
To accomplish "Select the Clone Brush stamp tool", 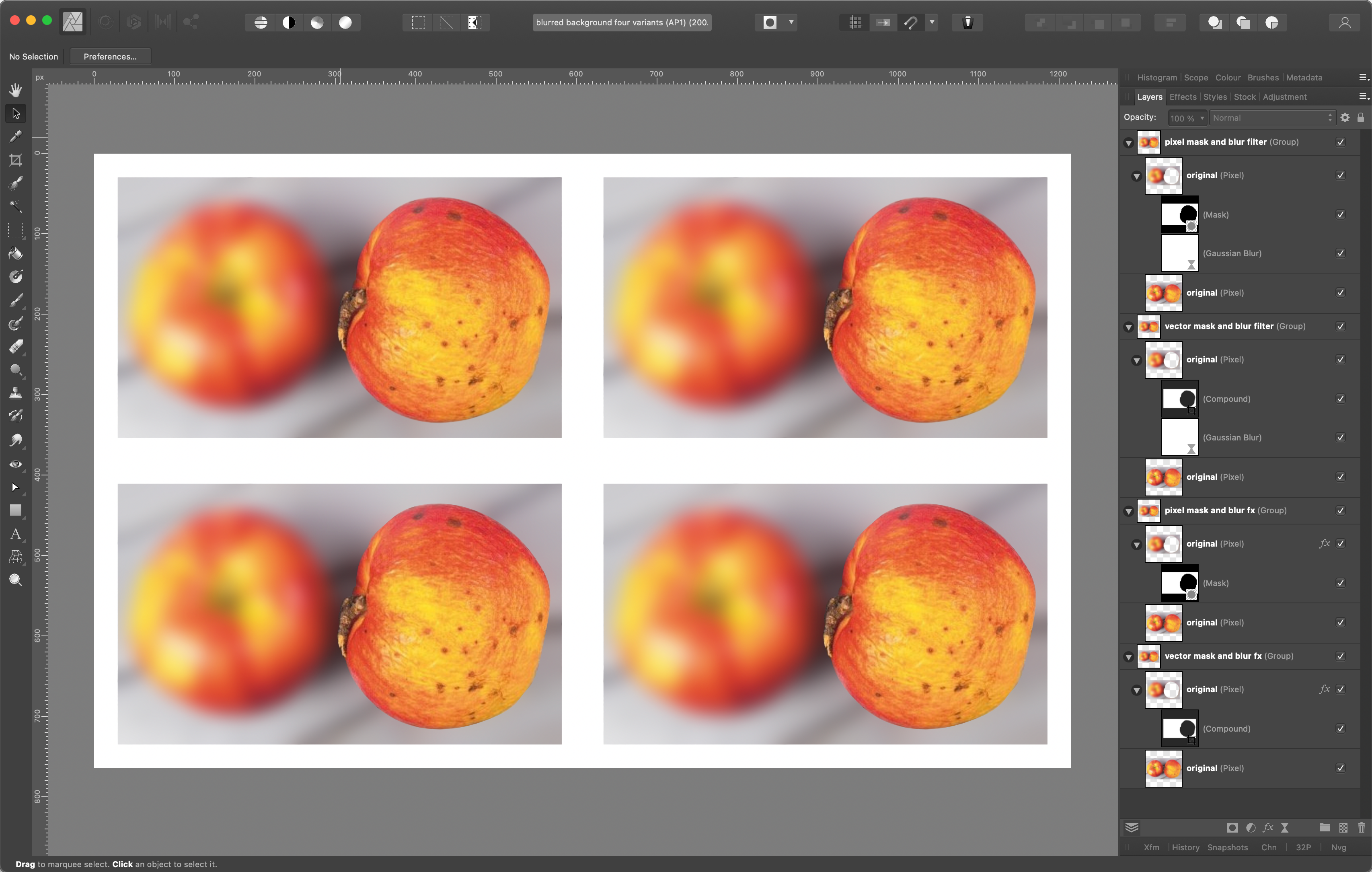I will point(15,393).
